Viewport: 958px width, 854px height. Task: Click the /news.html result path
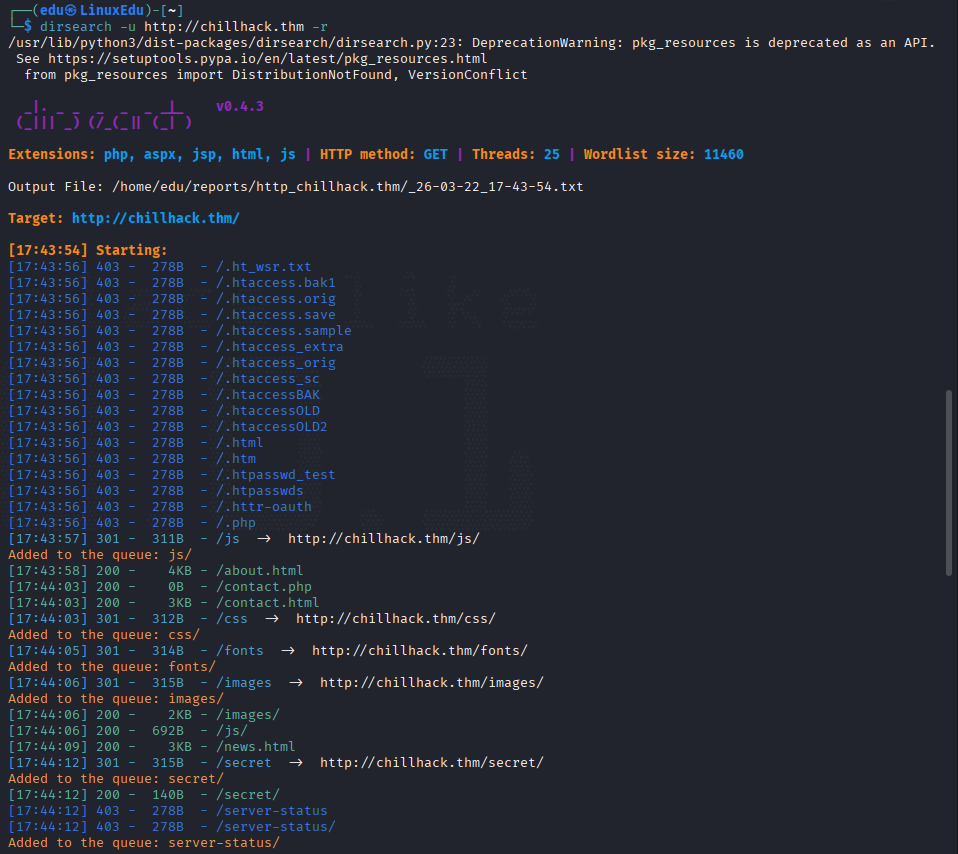pyautogui.click(x=256, y=746)
